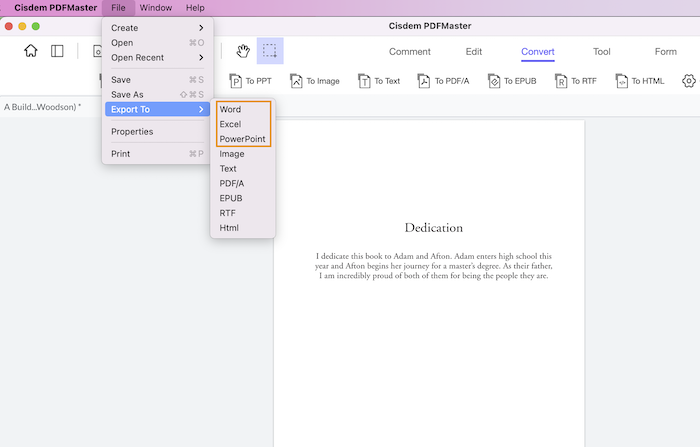The width and height of the screenshot is (700, 447).
Task: Expand the Open Recent submenu
Action: 157,57
